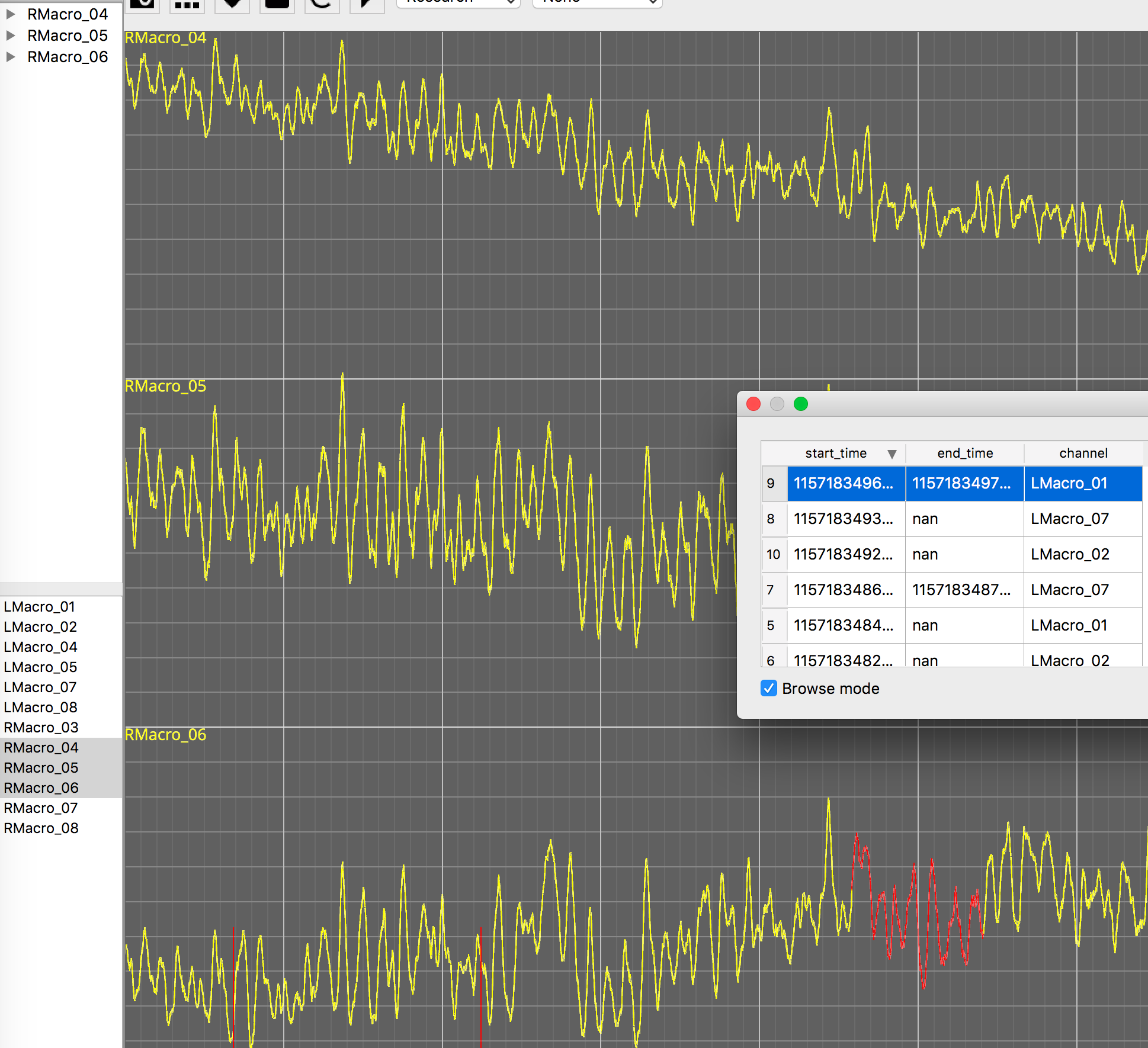The width and height of the screenshot is (1148, 1048).
Task: Select RMacro_08 in the channel list
Action: point(40,828)
